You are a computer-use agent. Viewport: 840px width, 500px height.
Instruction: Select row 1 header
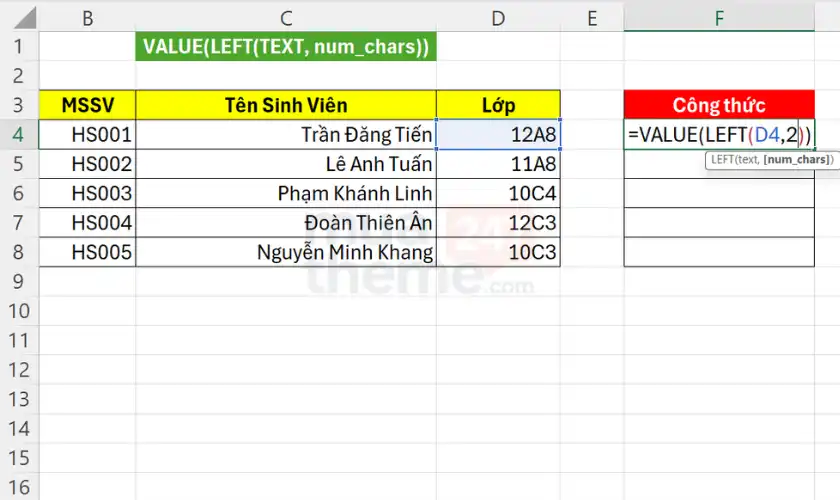pyautogui.click(x=19, y=46)
